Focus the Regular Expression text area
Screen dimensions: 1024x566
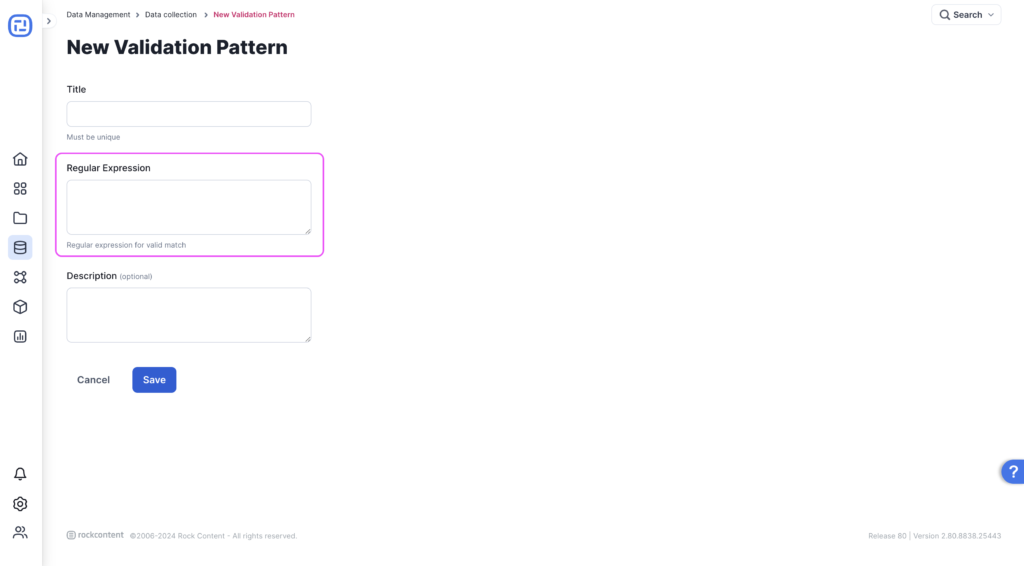[x=189, y=208]
